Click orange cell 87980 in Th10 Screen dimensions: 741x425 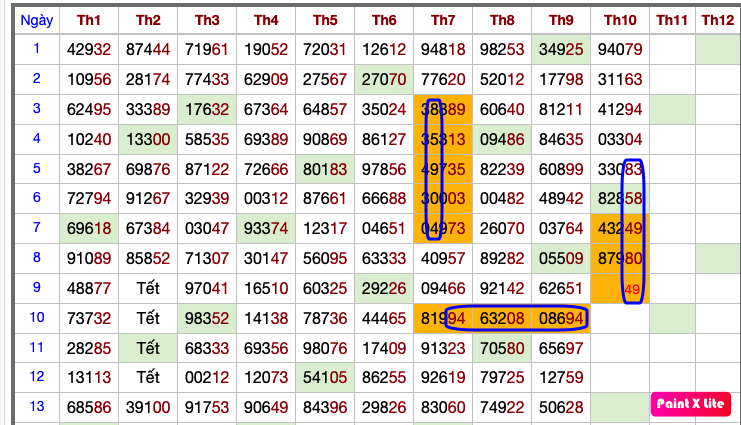click(x=620, y=259)
